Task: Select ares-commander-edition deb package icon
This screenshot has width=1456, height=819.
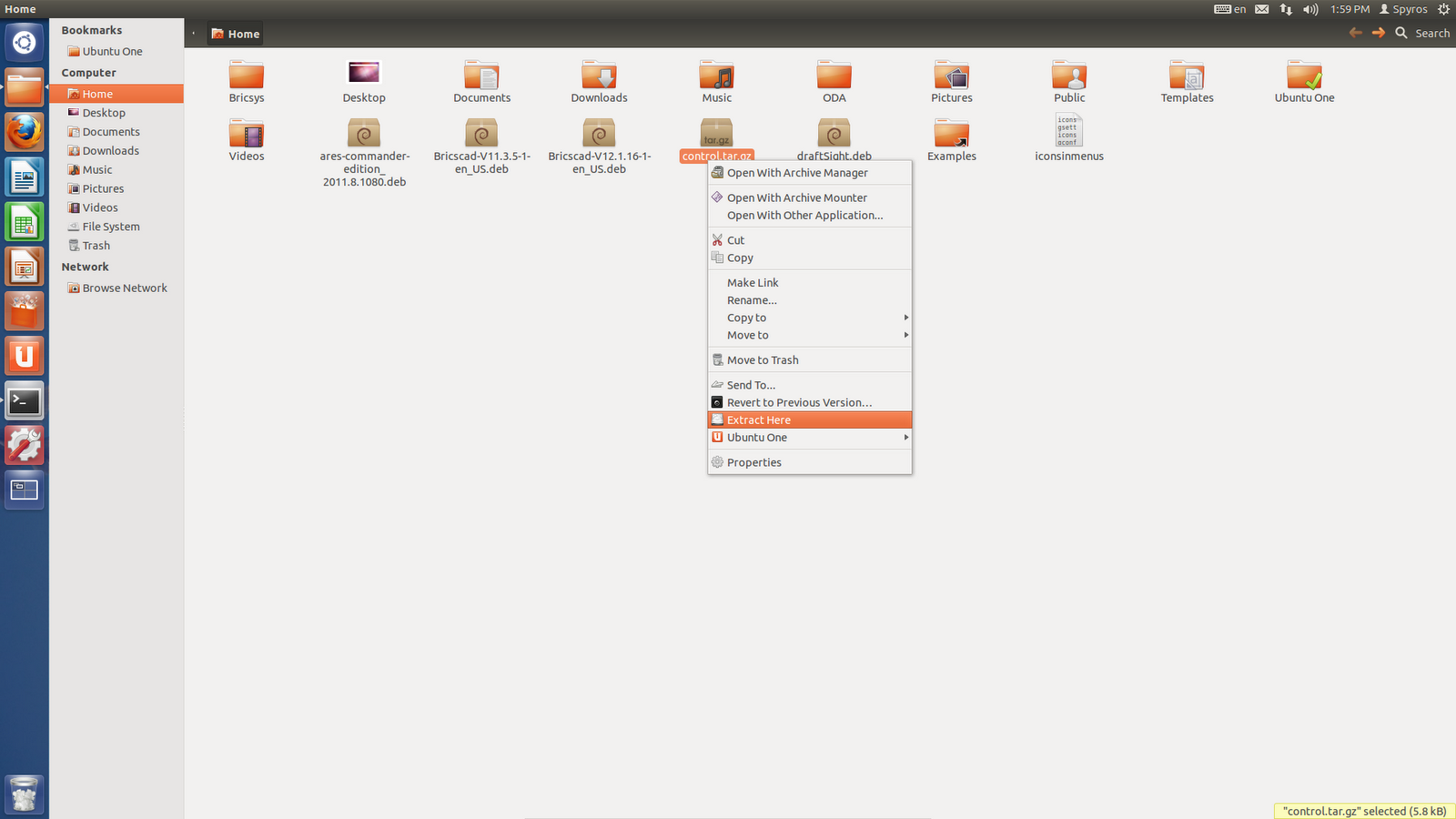Action: coord(364,134)
